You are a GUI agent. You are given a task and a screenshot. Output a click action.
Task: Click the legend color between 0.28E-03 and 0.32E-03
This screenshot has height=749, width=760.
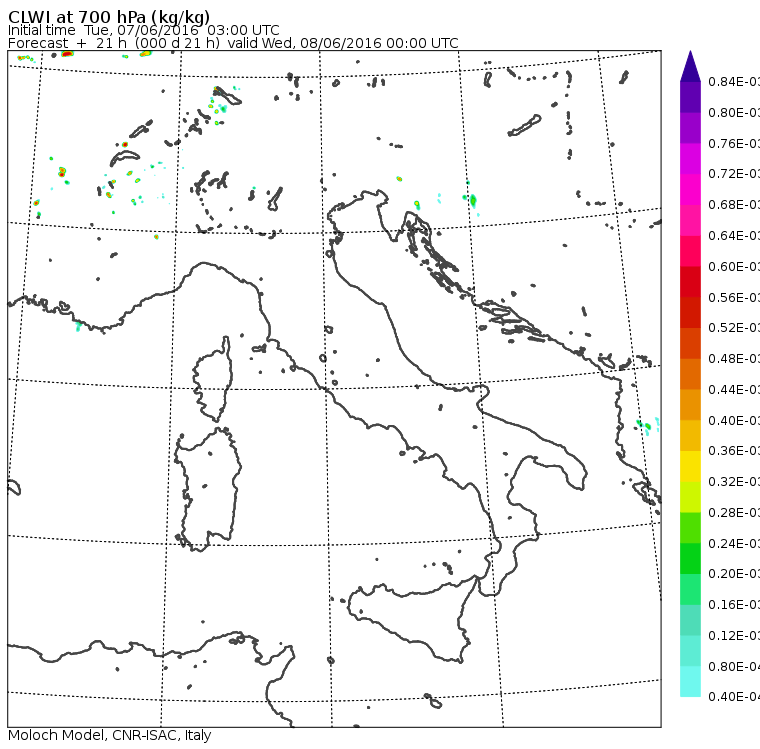click(x=690, y=497)
